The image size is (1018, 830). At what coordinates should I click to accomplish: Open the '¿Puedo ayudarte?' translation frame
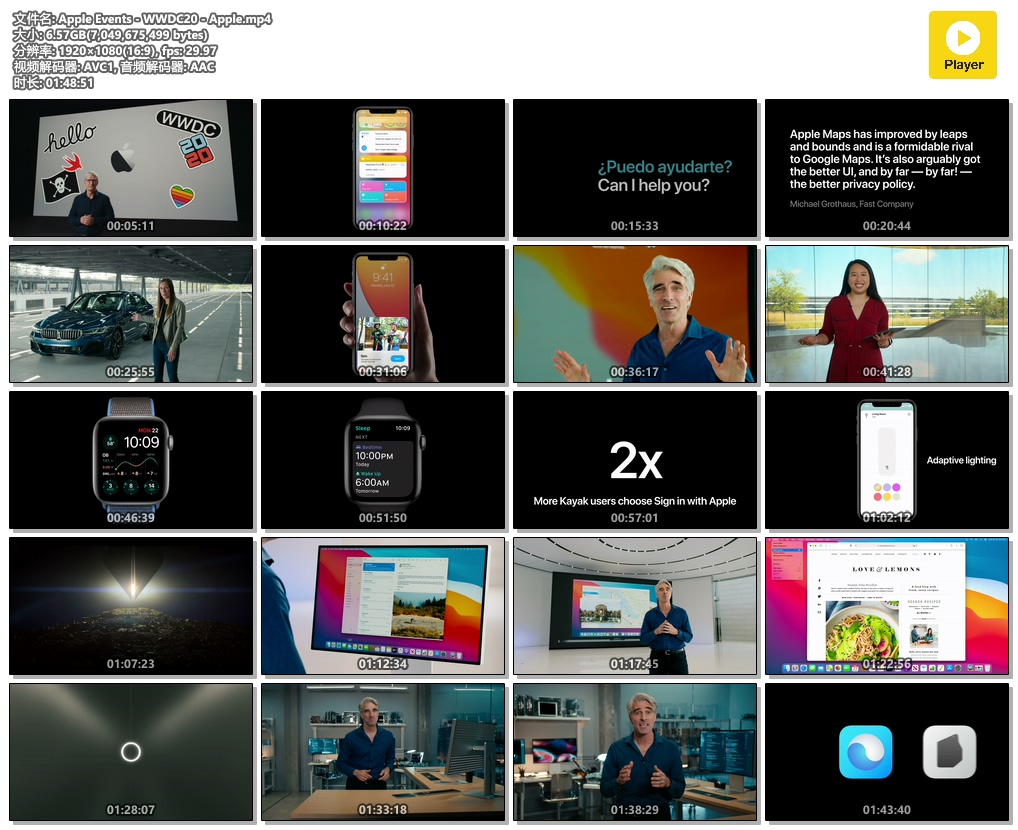pos(635,167)
